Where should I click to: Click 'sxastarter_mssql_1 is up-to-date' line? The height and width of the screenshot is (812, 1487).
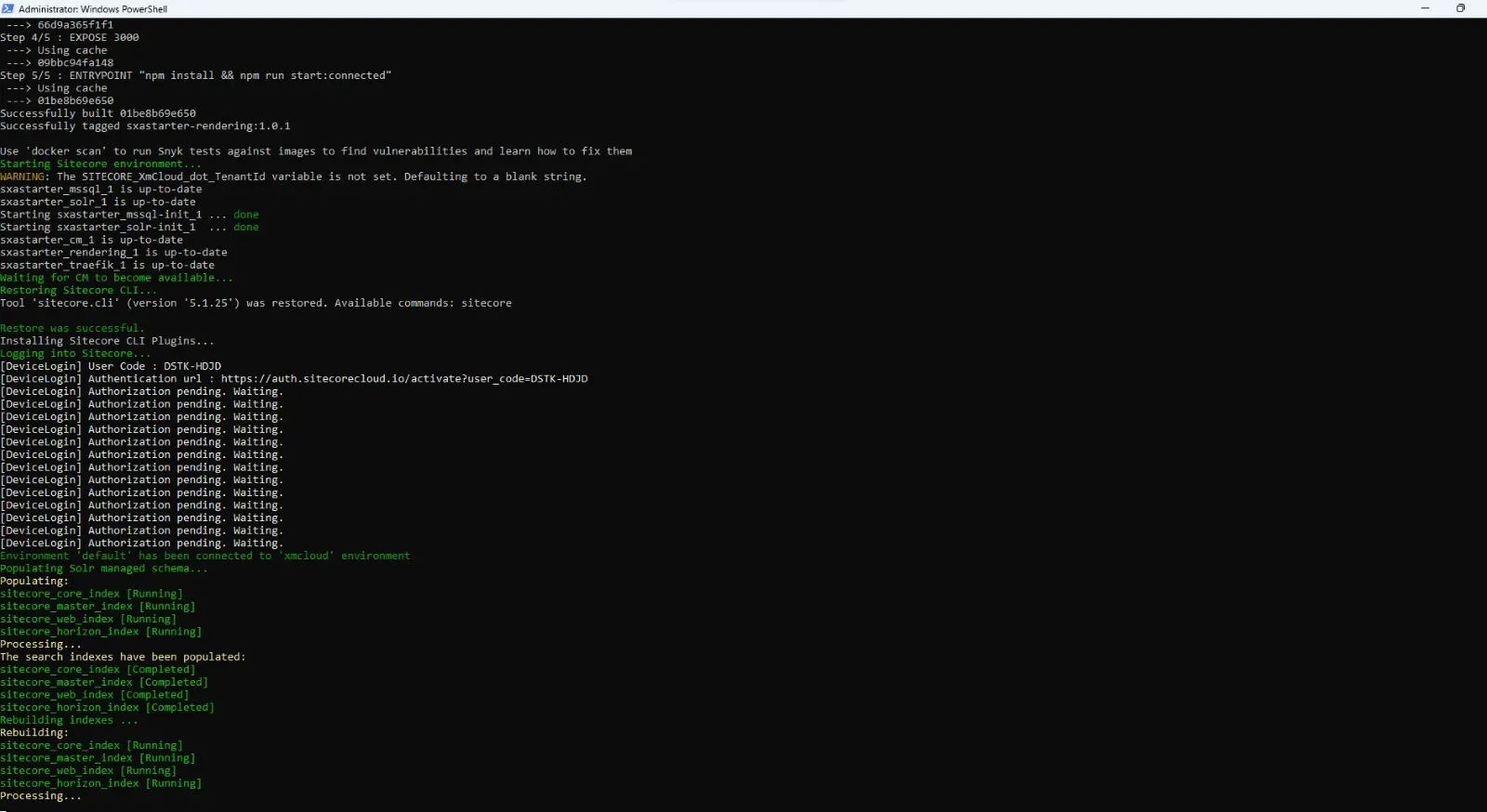(x=100, y=189)
